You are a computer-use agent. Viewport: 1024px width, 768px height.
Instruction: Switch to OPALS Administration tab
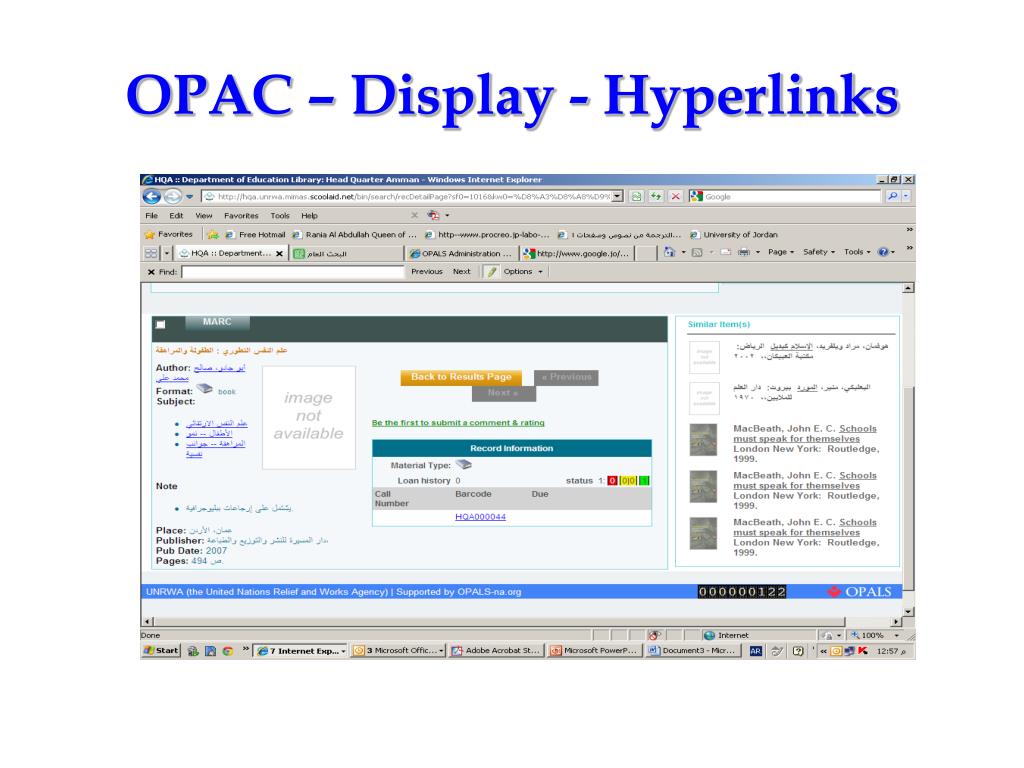[462, 253]
